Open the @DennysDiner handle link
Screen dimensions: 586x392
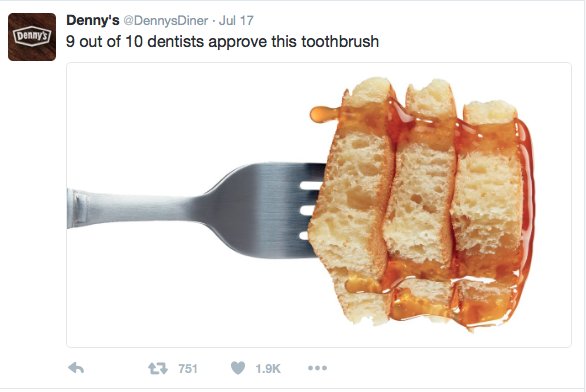166,21
